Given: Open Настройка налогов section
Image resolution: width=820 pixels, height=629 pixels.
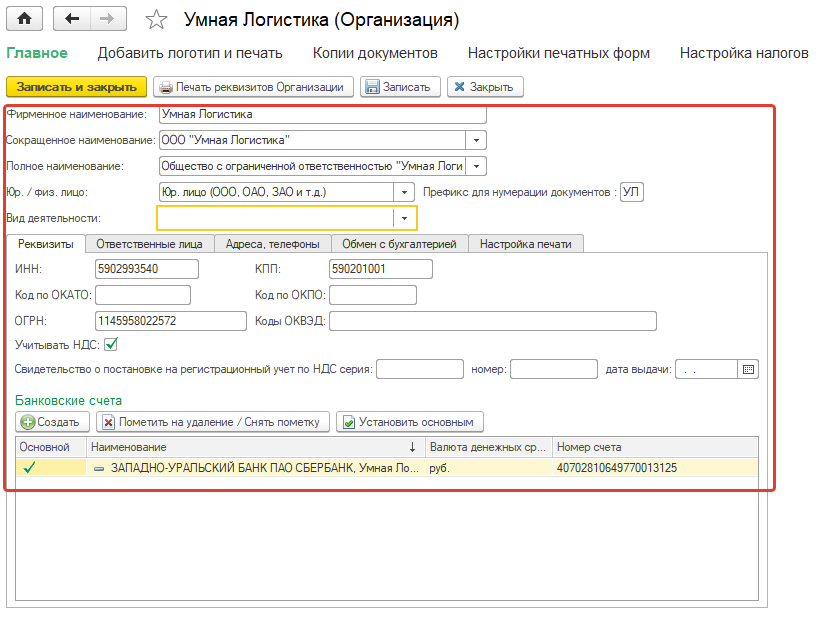Looking at the screenshot, I should (744, 53).
